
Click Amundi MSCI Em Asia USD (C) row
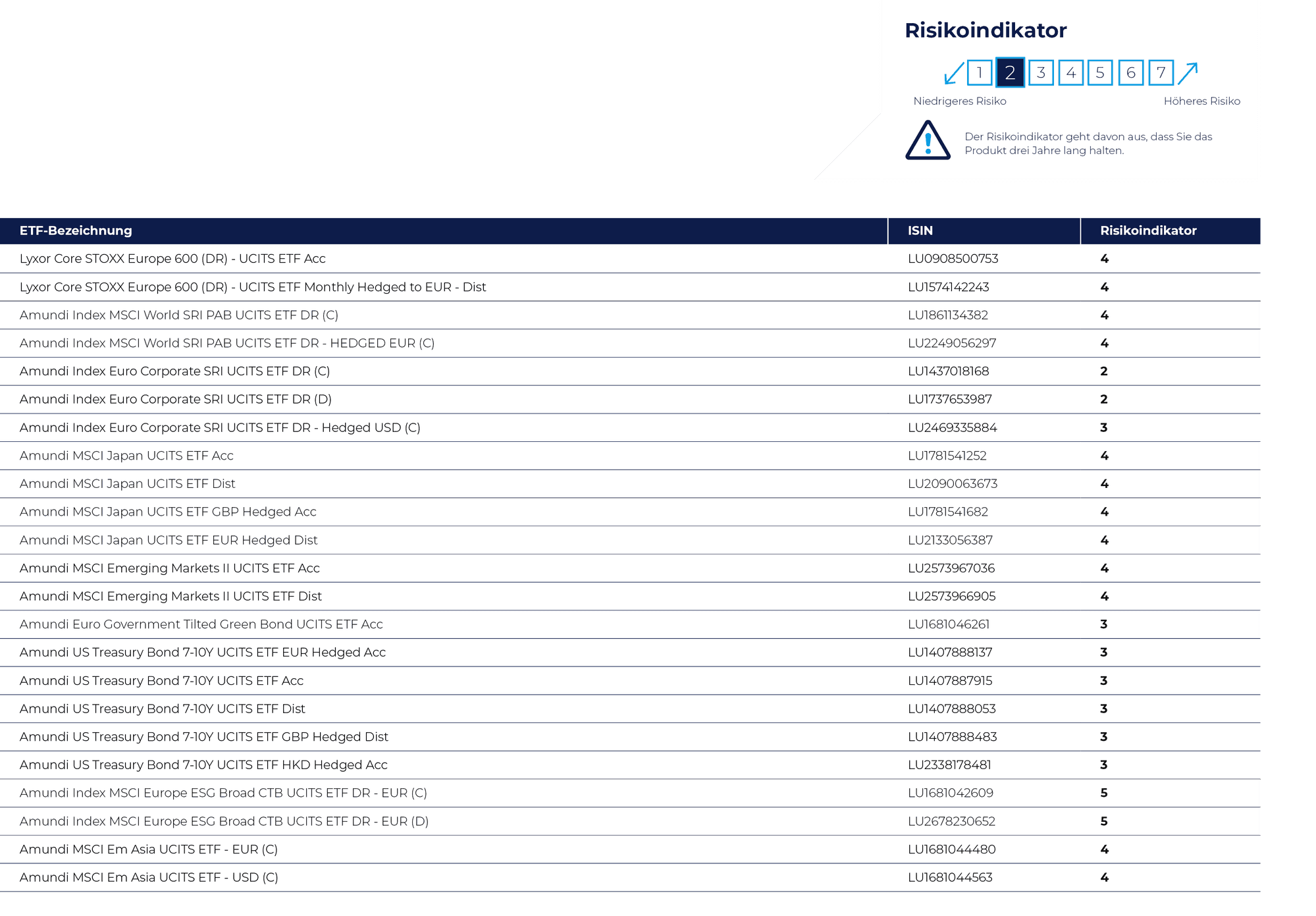click(149, 877)
